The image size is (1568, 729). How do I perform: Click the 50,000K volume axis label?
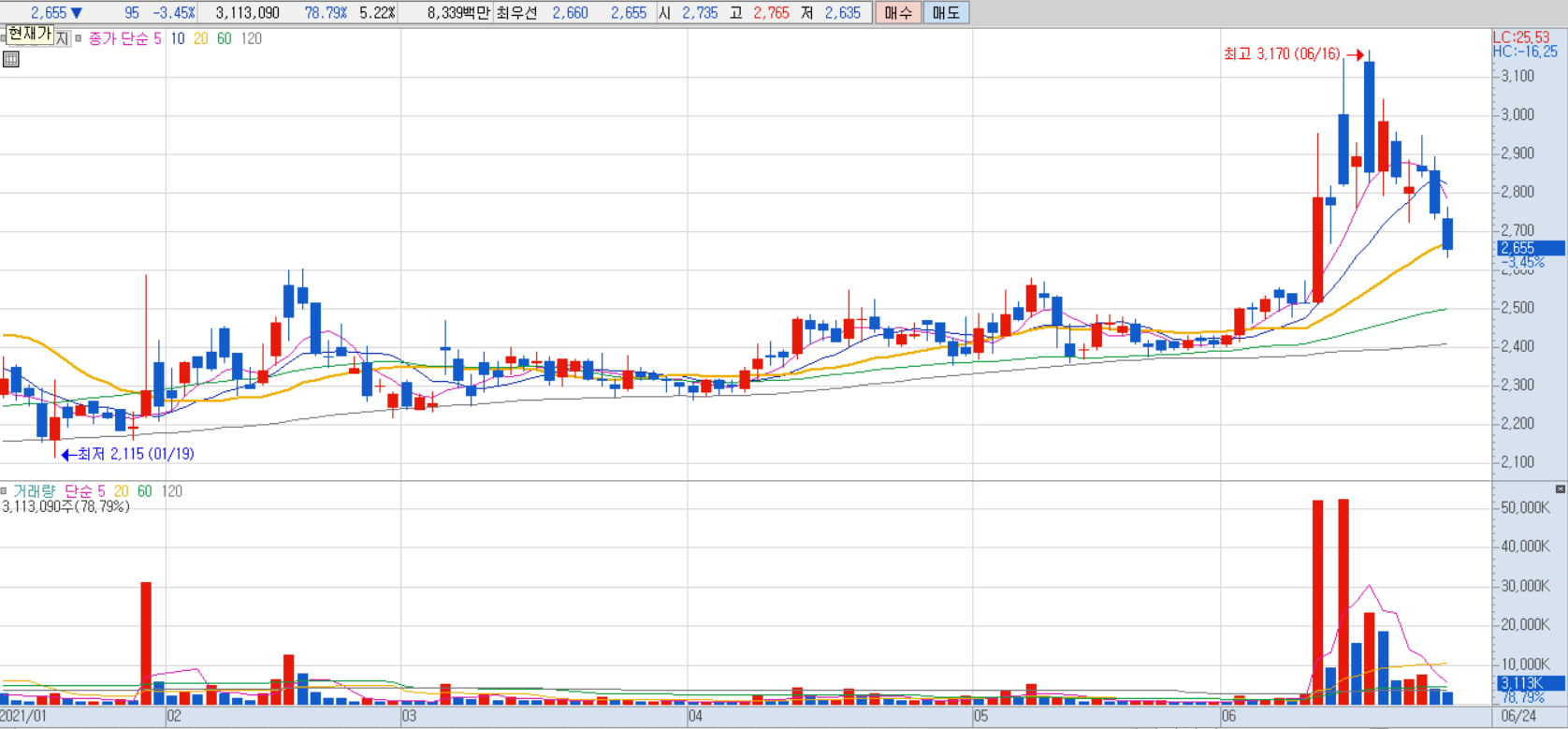pos(1524,507)
